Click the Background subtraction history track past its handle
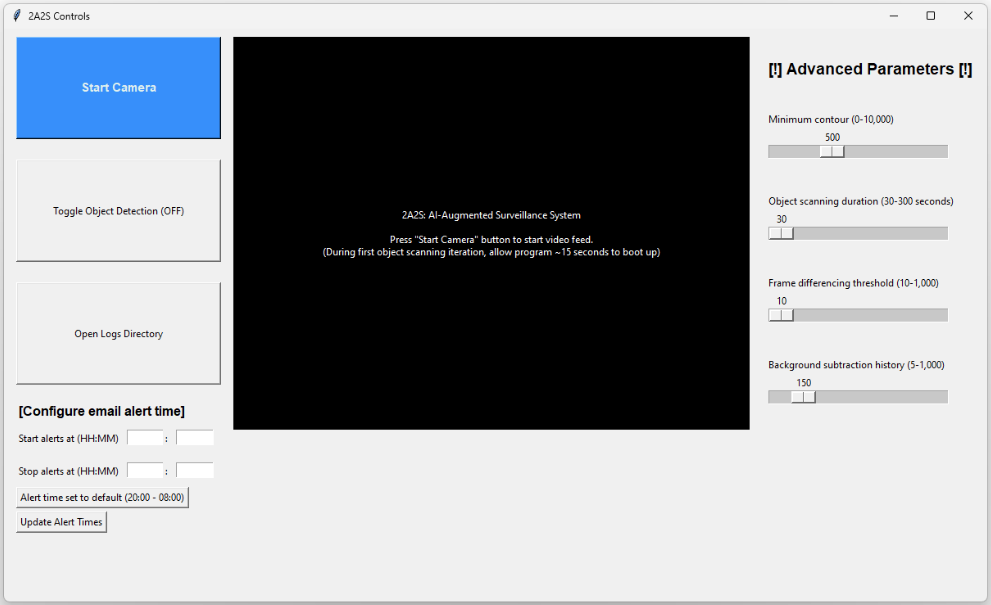 tap(880, 397)
